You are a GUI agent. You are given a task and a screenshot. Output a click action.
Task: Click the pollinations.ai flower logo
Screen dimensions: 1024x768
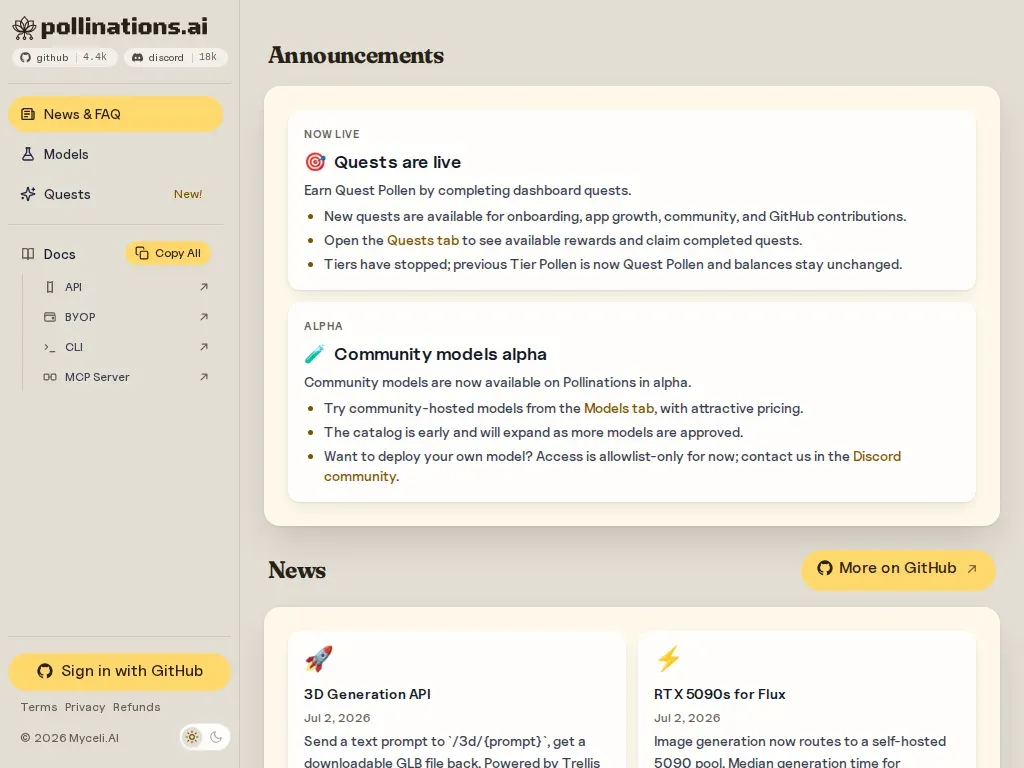[24, 27]
